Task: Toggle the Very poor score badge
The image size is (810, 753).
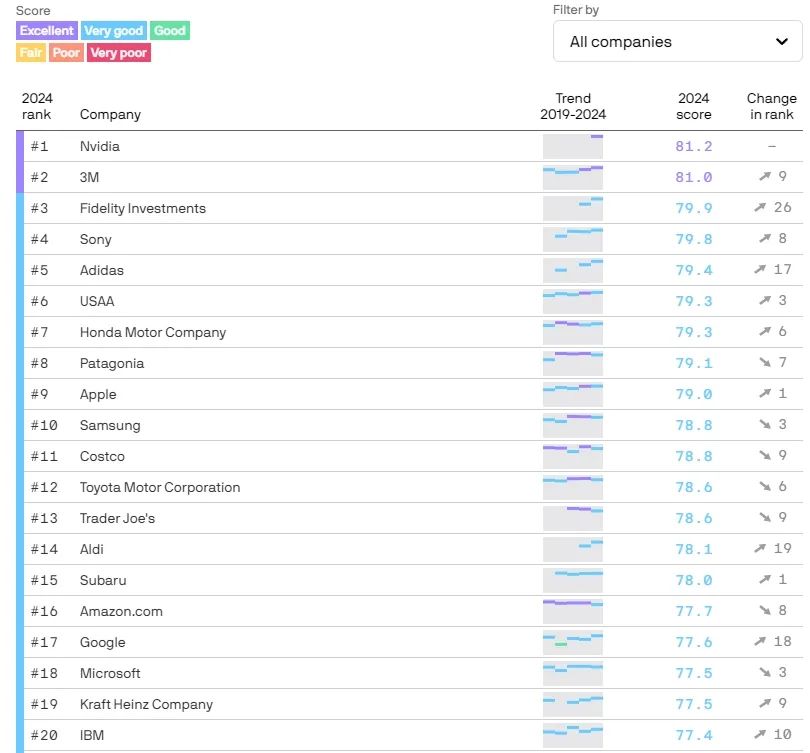Action: coord(119,53)
